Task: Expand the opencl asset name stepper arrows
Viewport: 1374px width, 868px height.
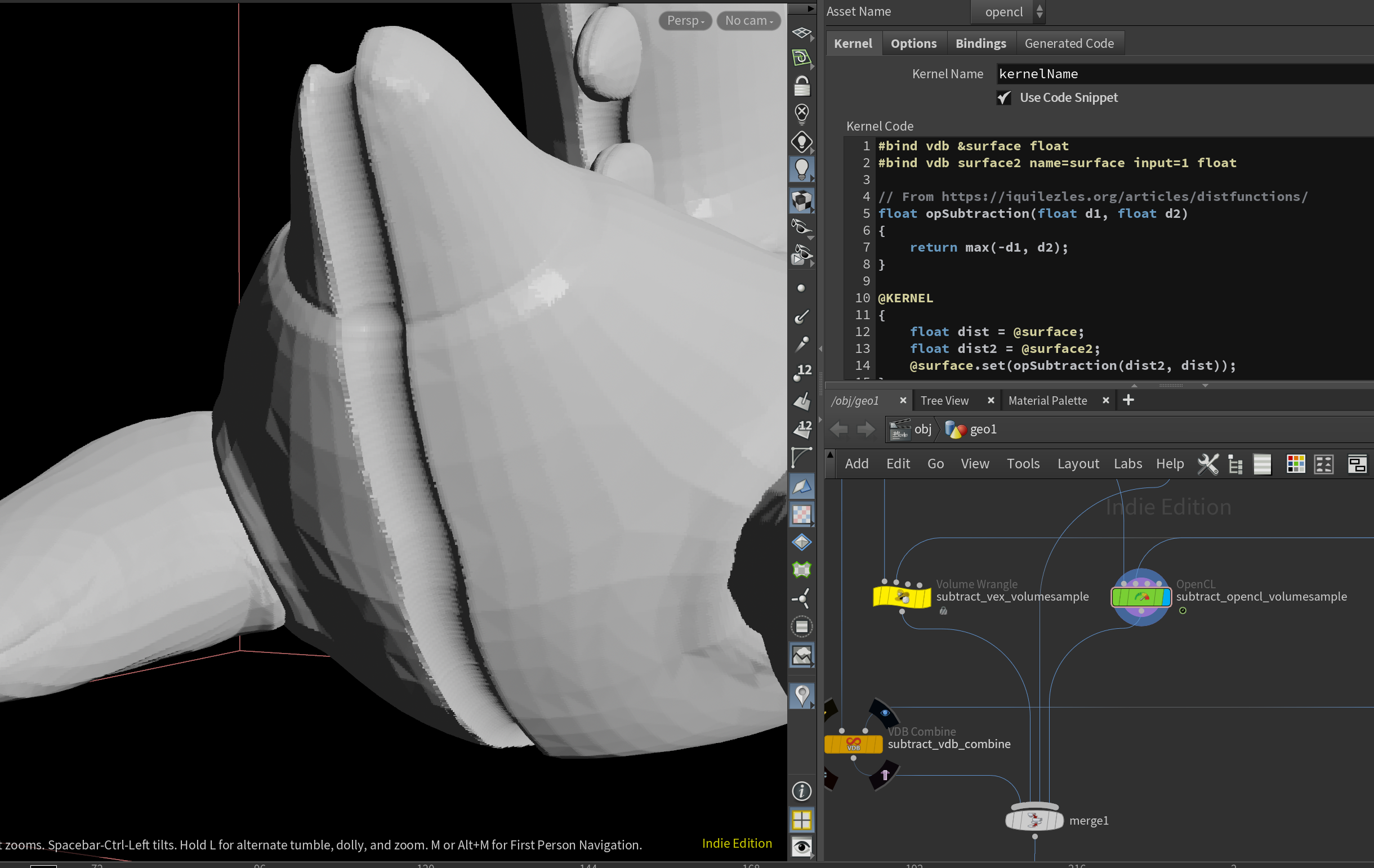Action: coord(1039,11)
